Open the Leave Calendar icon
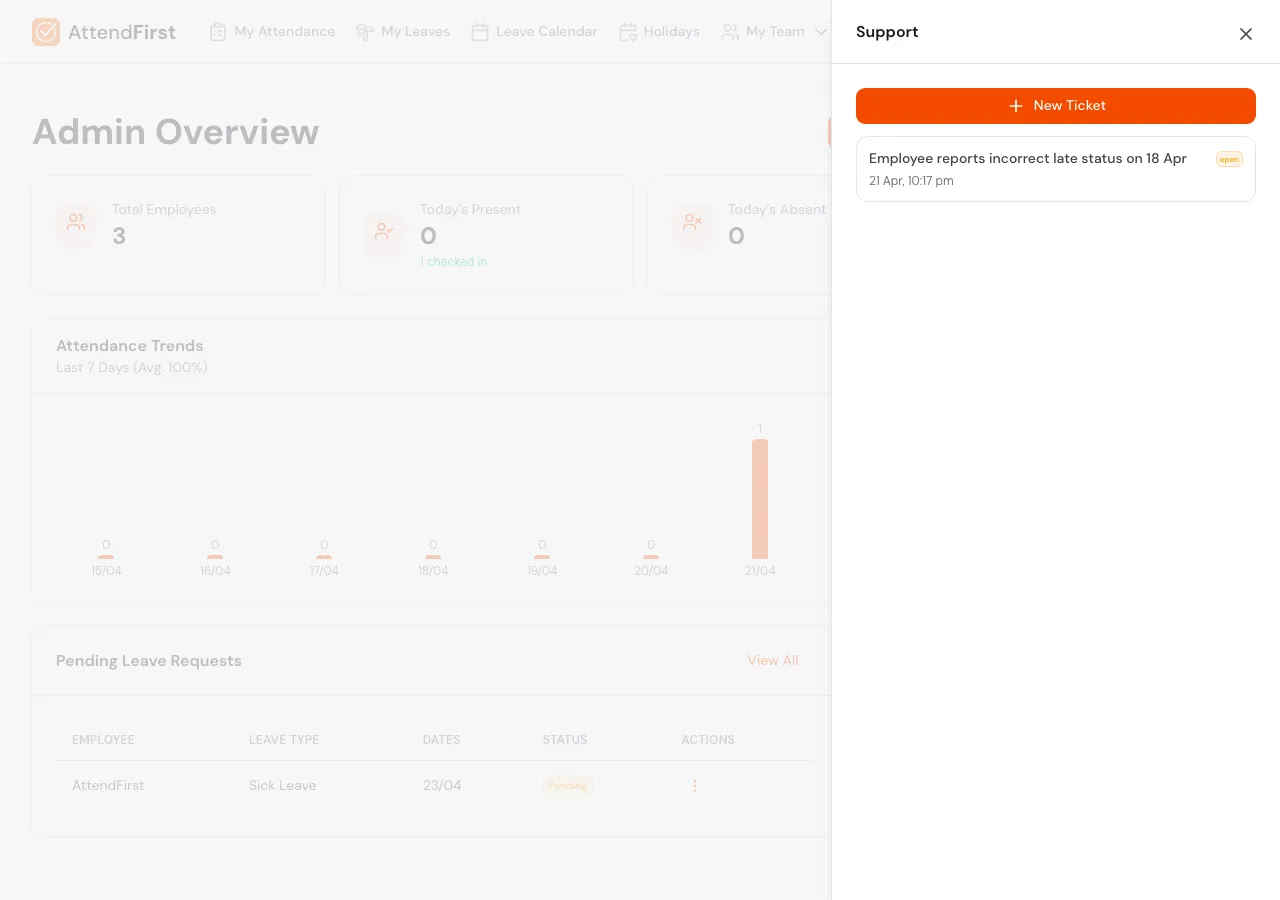Screen dimensions: 1280x900 tap(483, 31)
